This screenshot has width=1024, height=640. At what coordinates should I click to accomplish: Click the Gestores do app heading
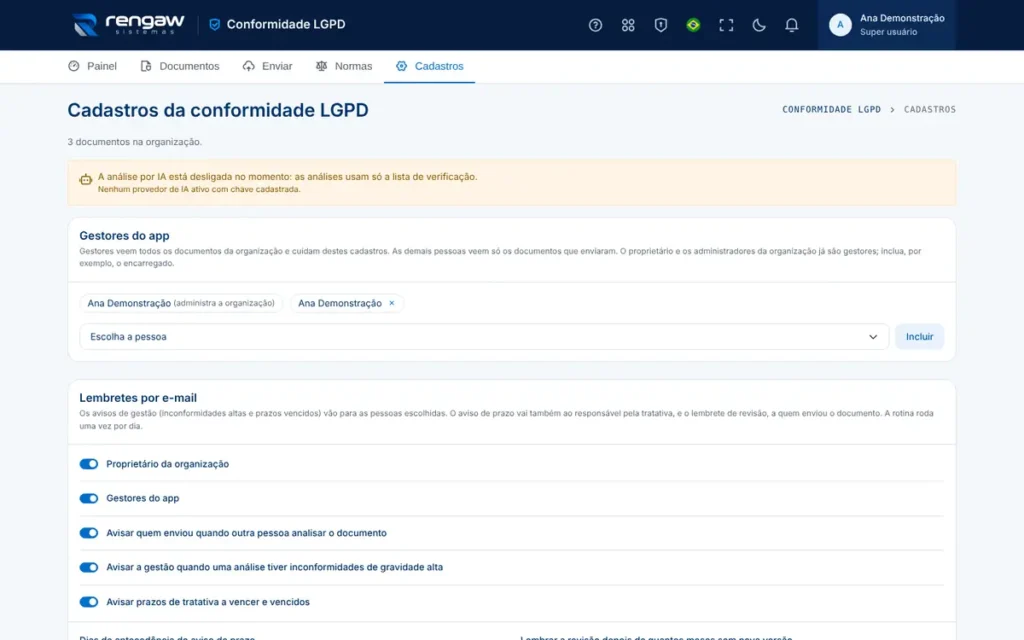click(x=124, y=236)
